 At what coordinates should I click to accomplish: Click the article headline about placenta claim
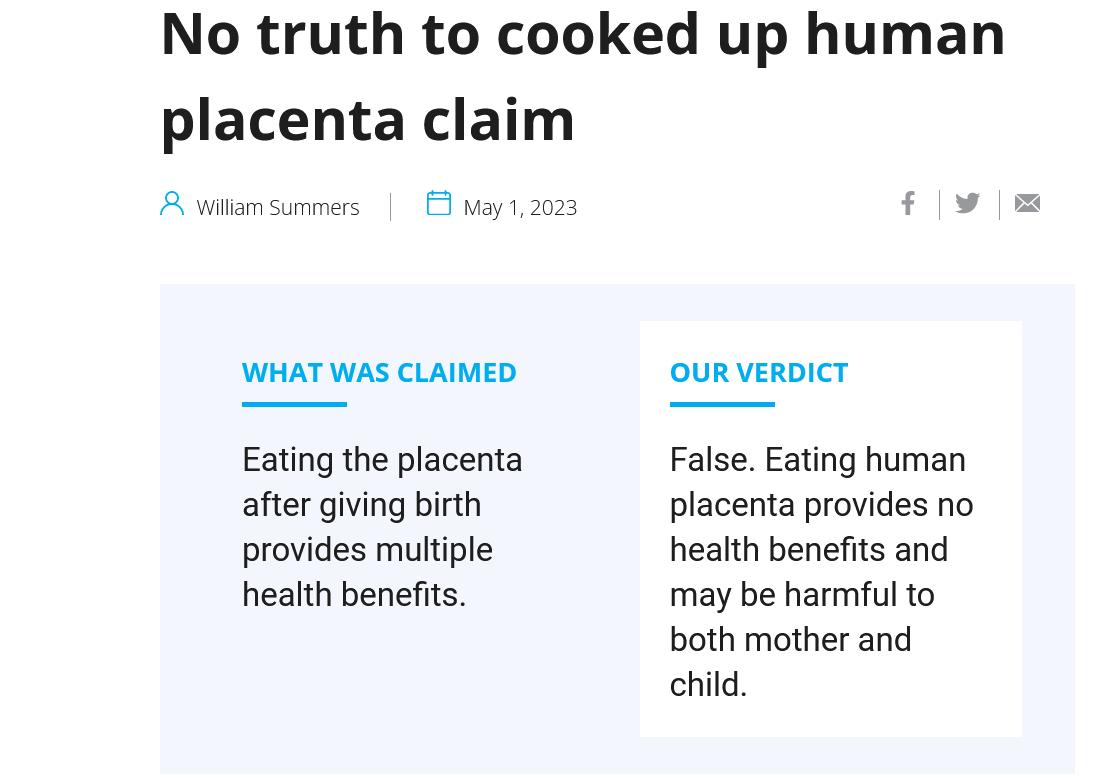(x=583, y=76)
